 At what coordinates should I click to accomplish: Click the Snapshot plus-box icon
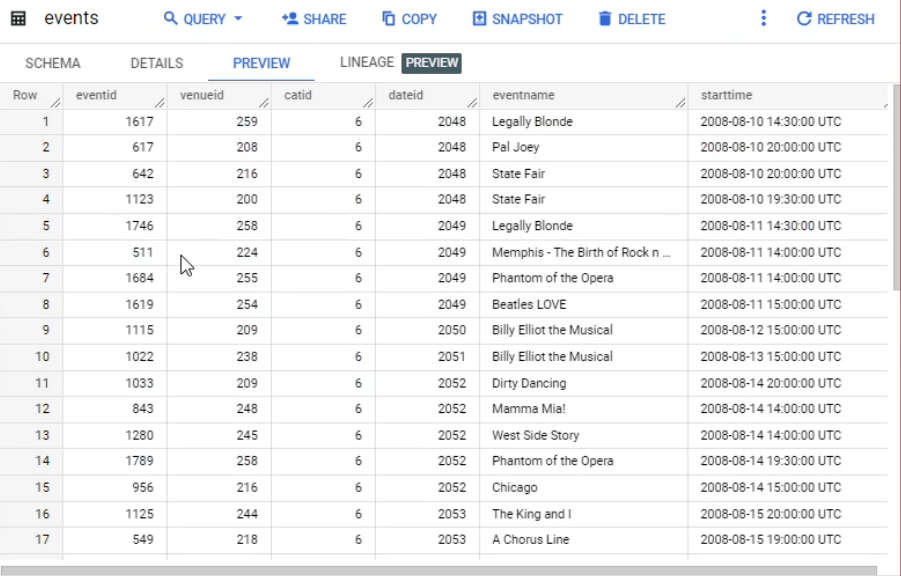pyautogui.click(x=479, y=18)
